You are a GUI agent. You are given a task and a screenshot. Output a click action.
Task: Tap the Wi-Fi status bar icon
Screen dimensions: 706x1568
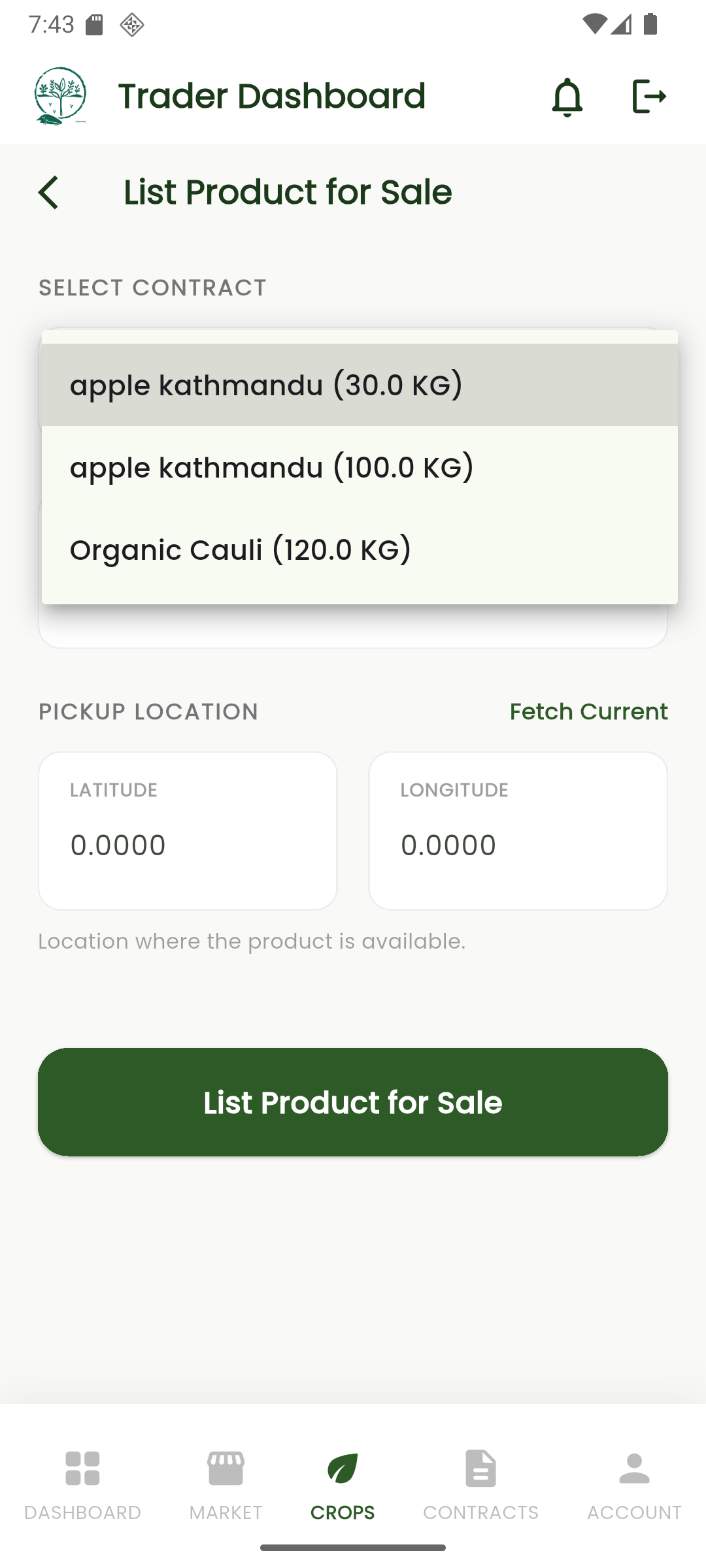point(594,25)
